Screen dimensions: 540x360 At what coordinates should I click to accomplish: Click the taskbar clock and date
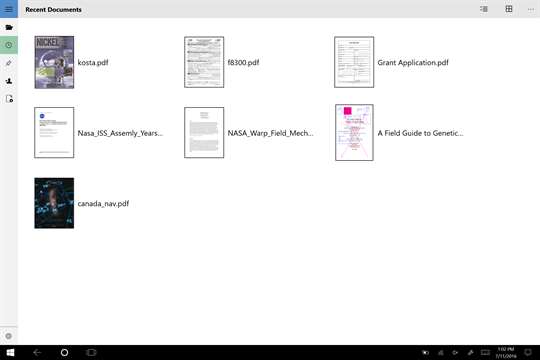(506, 352)
